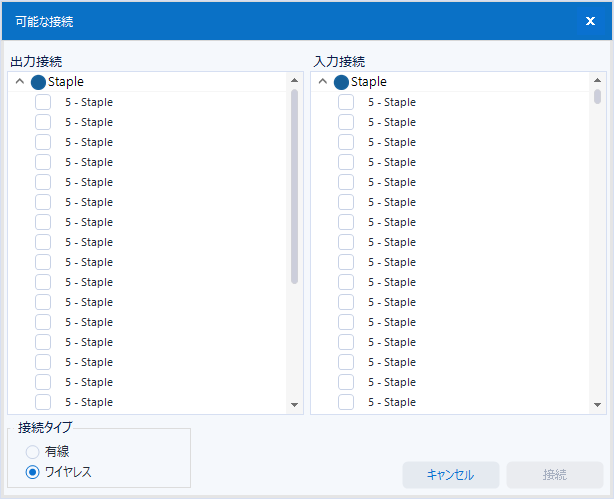Screen dimensions: 614x499
Task: Check the first 5 - Staple box in 出力接続
Action: pos(43,102)
